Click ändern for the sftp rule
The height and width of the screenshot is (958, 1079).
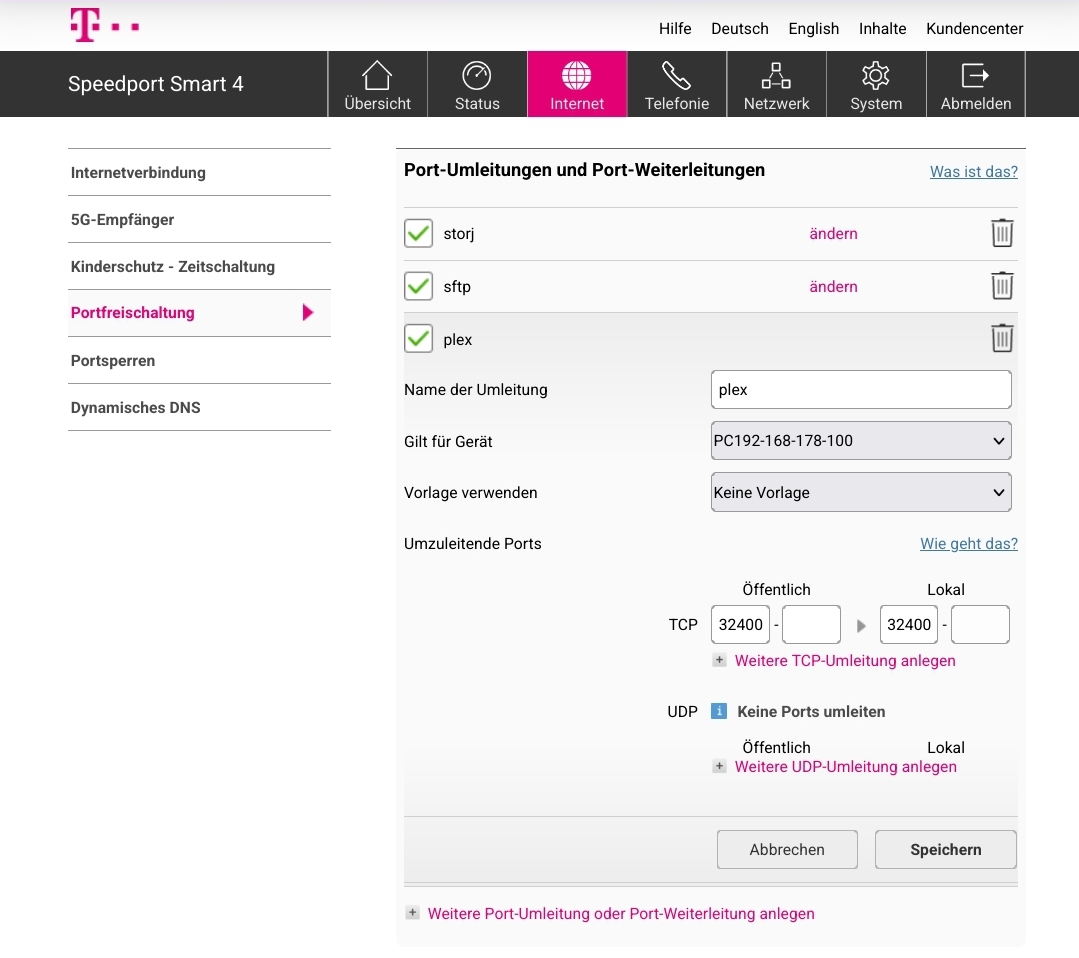[x=833, y=286]
